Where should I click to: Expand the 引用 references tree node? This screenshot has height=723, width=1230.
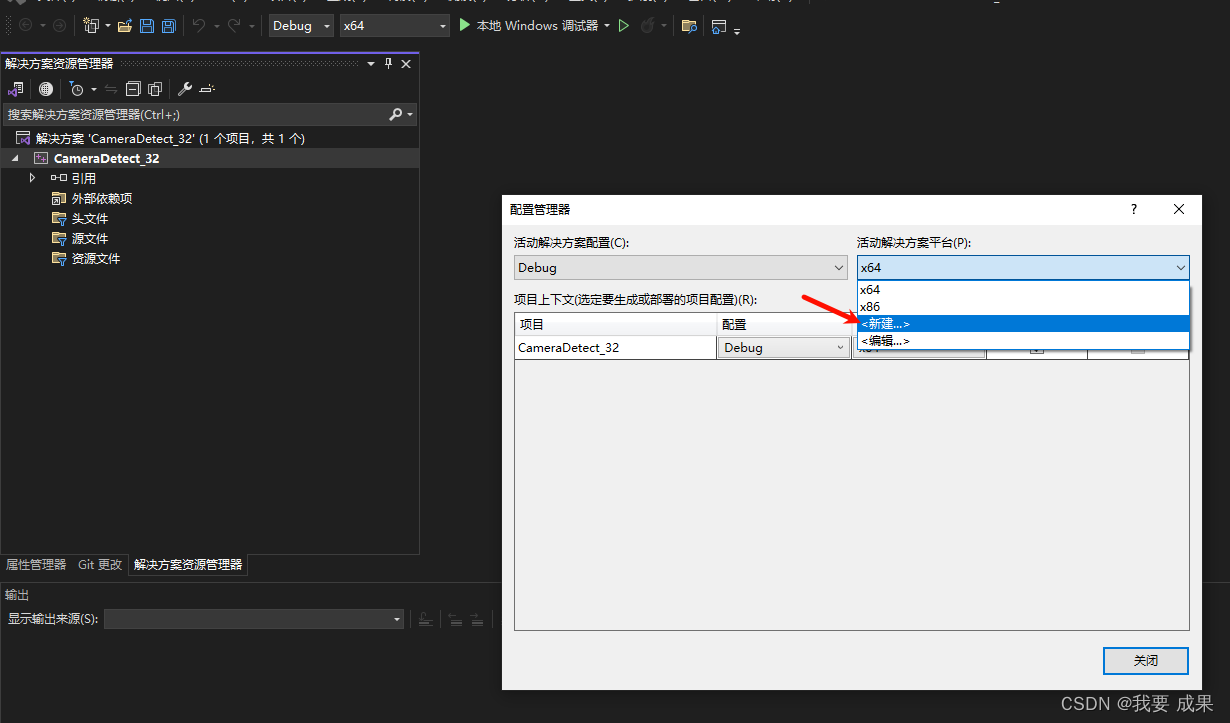(32, 178)
